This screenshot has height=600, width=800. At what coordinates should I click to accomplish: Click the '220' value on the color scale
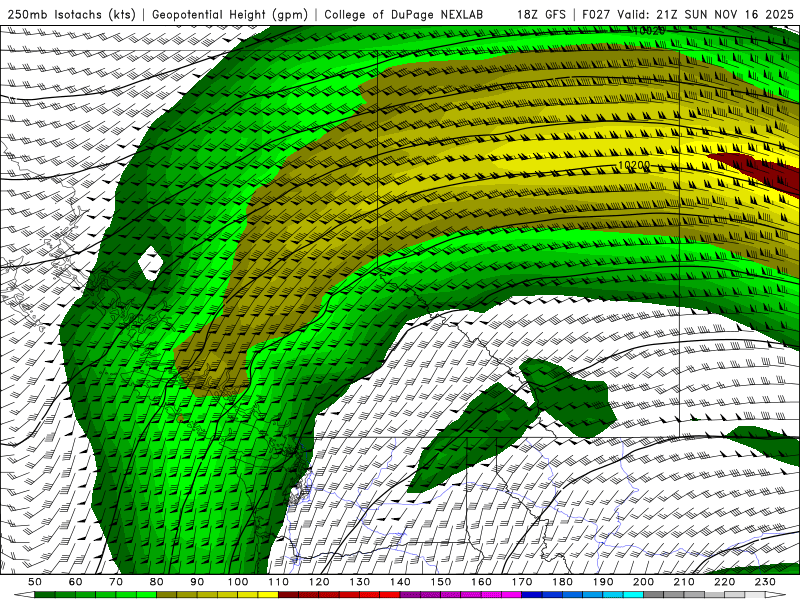(725, 582)
